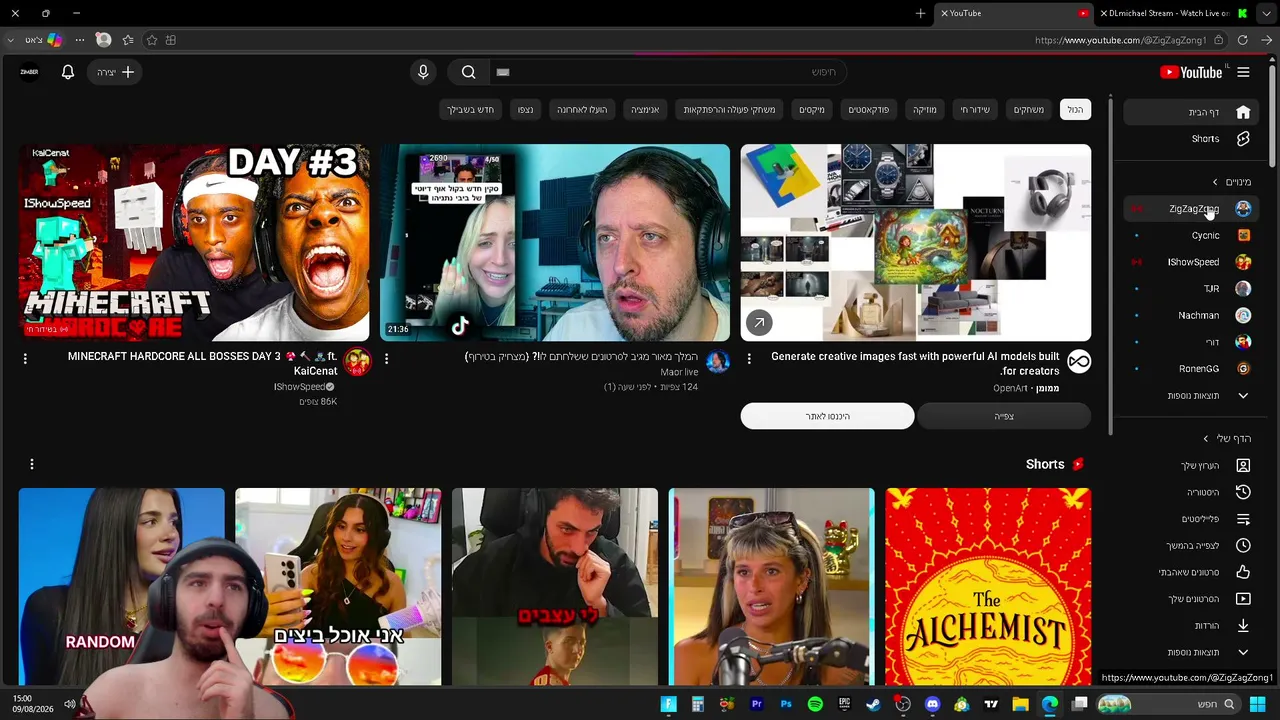The image size is (1280, 720).
Task: Open a new browser tab
Action: tap(920, 13)
